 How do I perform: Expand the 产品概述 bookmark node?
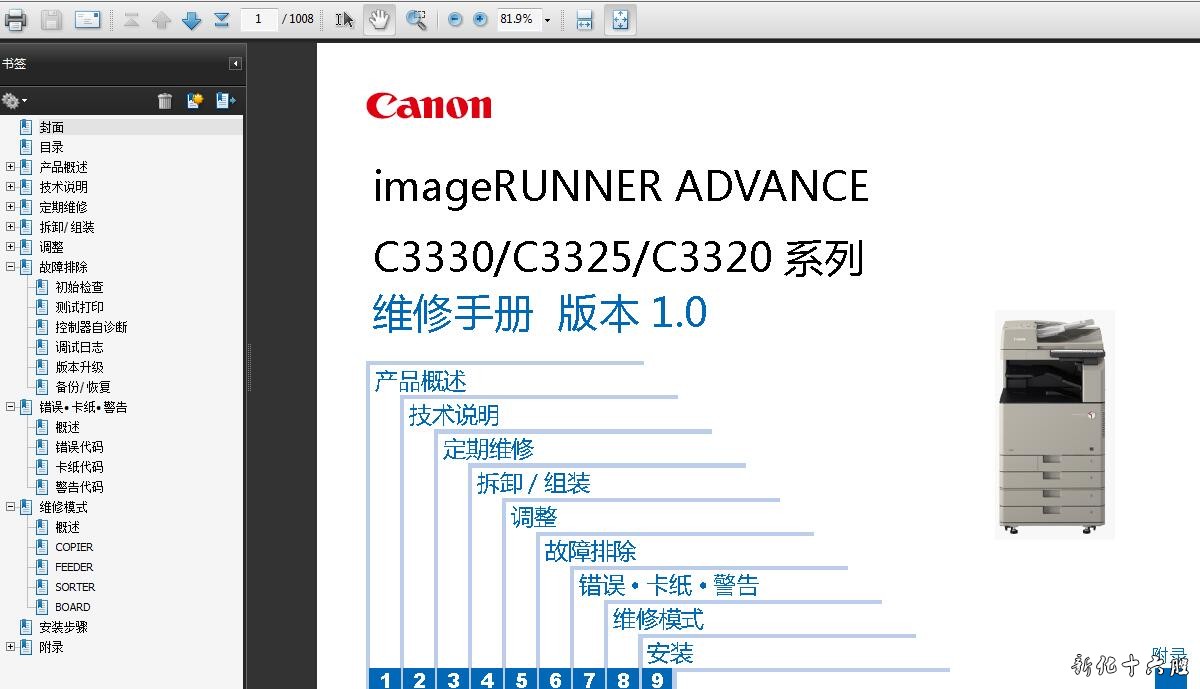tap(11, 167)
